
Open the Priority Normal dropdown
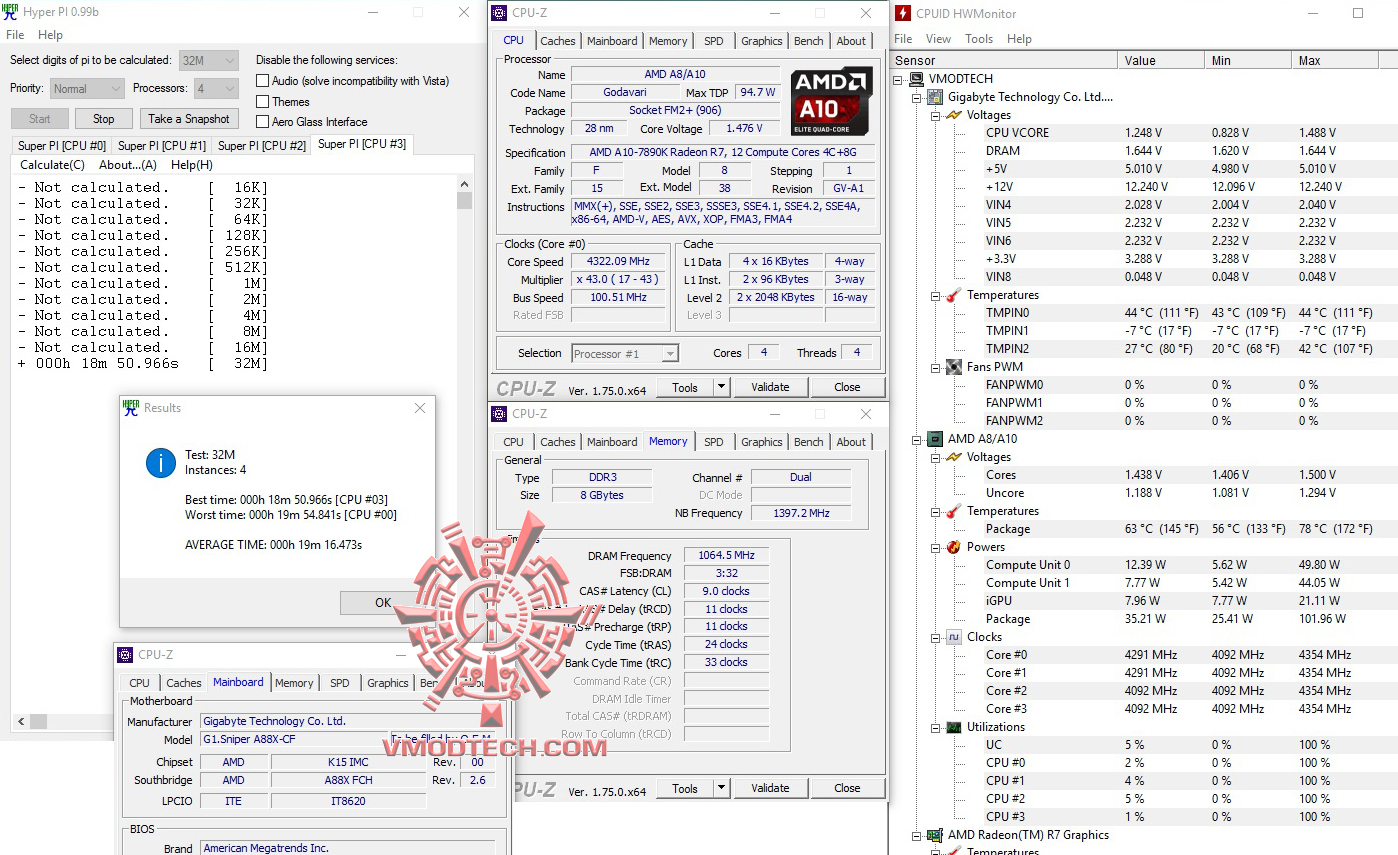click(88, 88)
